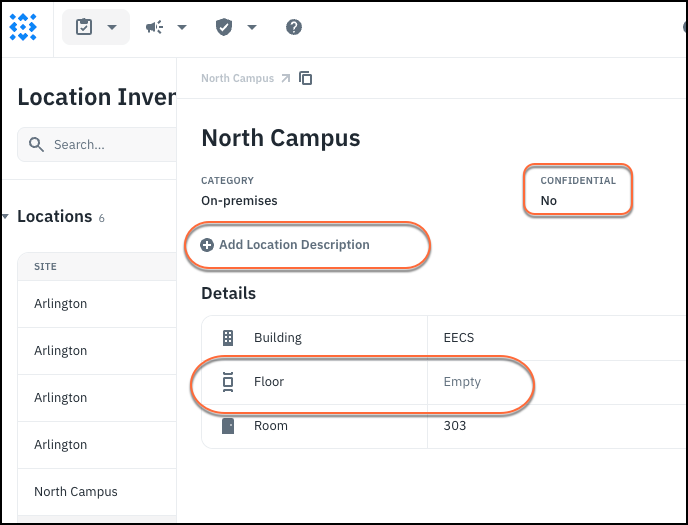Image resolution: width=688 pixels, height=525 pixels.
Task: Select the first Arlington site row
Action: point(61,304)
